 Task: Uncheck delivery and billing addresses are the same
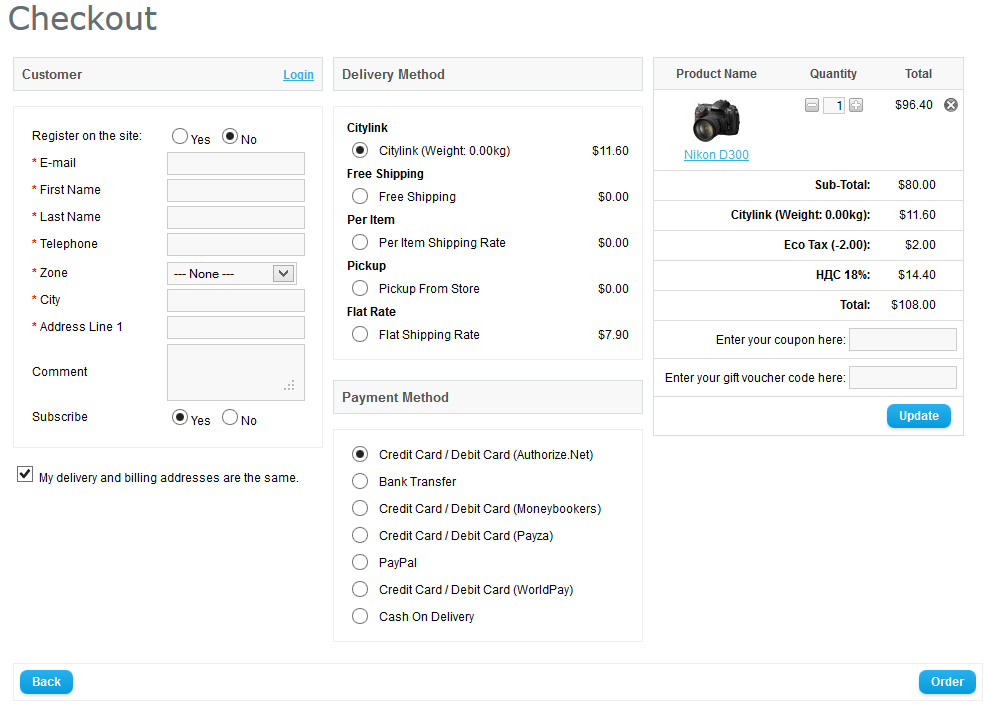(25, 475)
